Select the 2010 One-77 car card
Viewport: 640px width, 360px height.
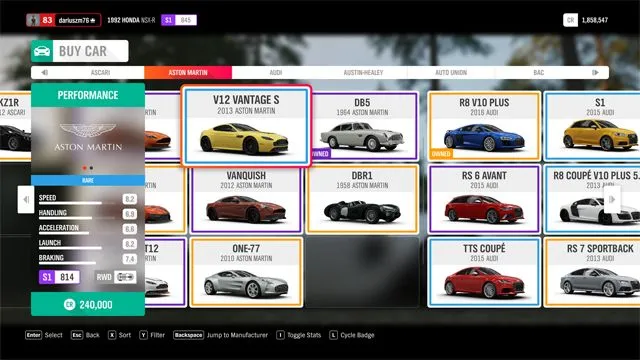247,272
